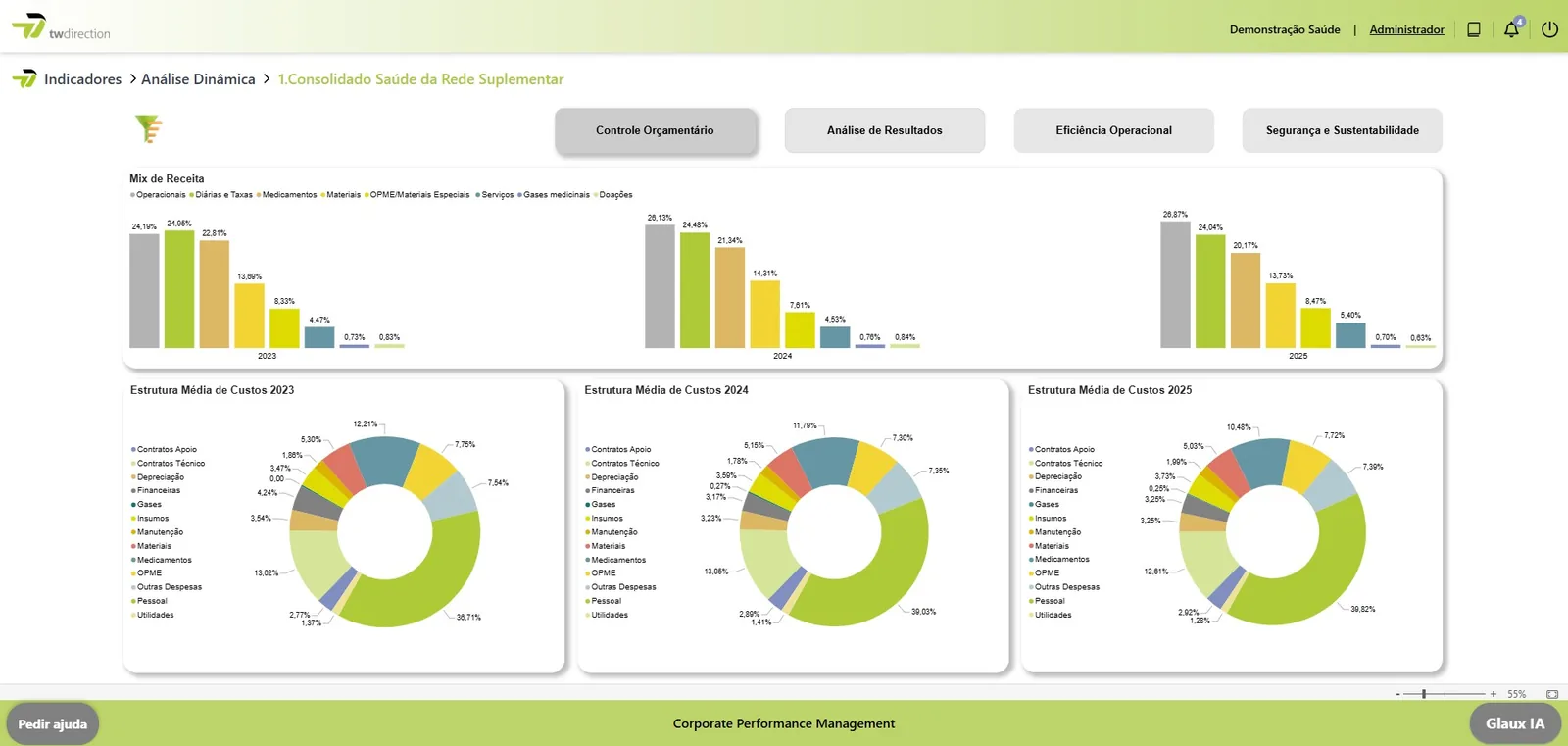
Task: Open the Eficiência Operacional tab
Action: click(x=1114, y=130)
